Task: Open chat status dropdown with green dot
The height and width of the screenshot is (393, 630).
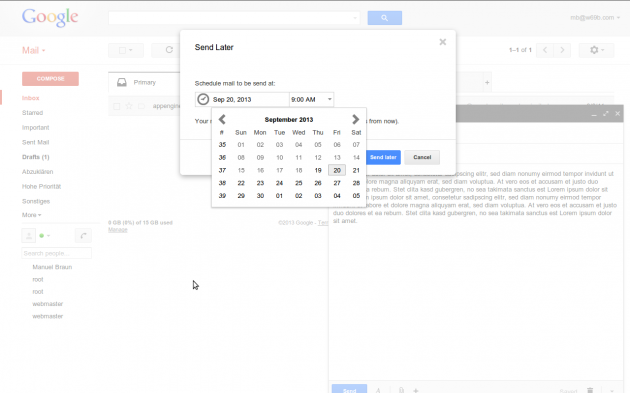Action: pyautogui.click(x=45, y=236)
